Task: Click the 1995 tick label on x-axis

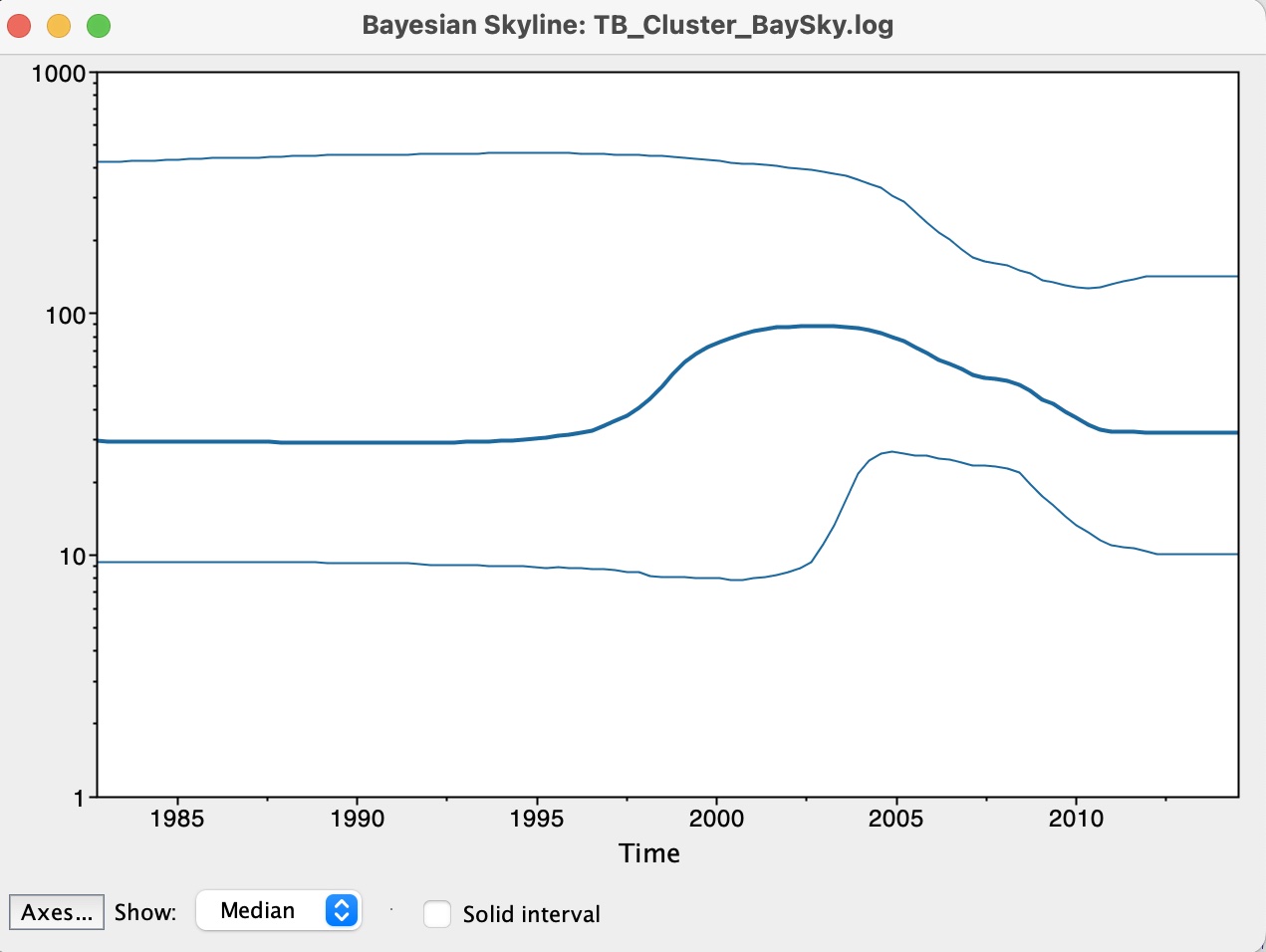Action: [x=536, y=819]
